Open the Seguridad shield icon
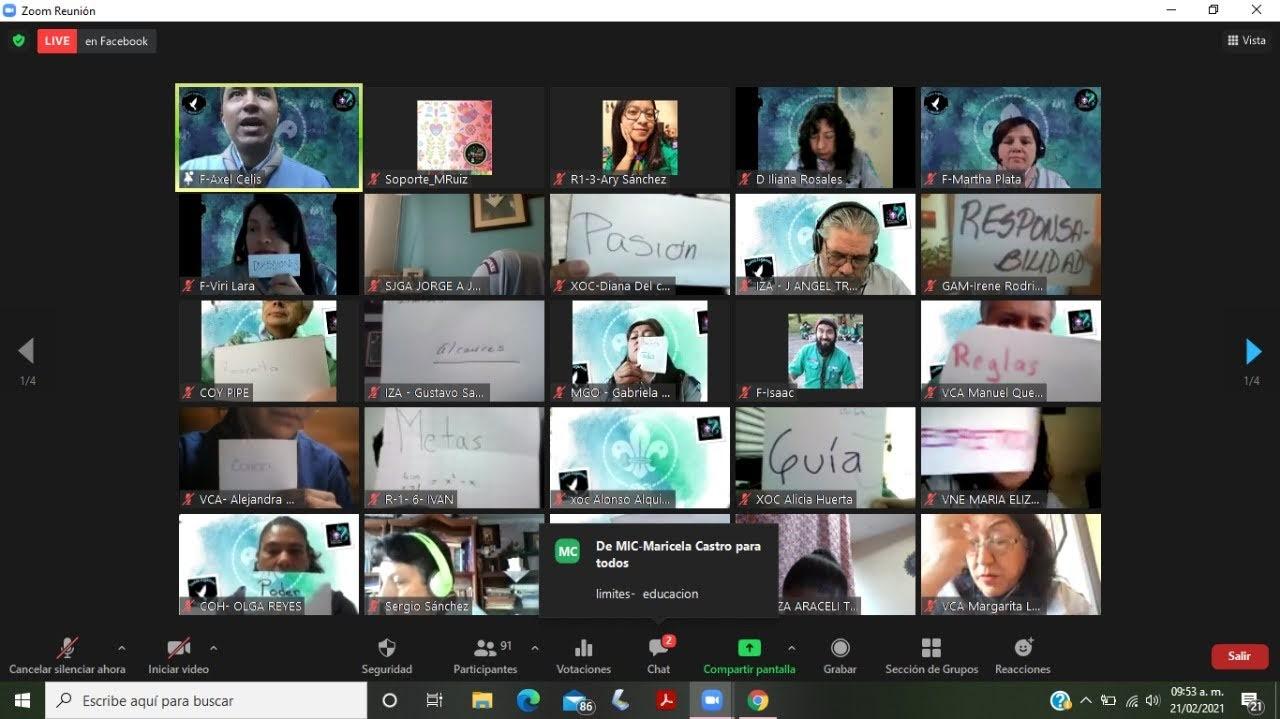This screenshot has height=719, width=1280. [386, 648]
